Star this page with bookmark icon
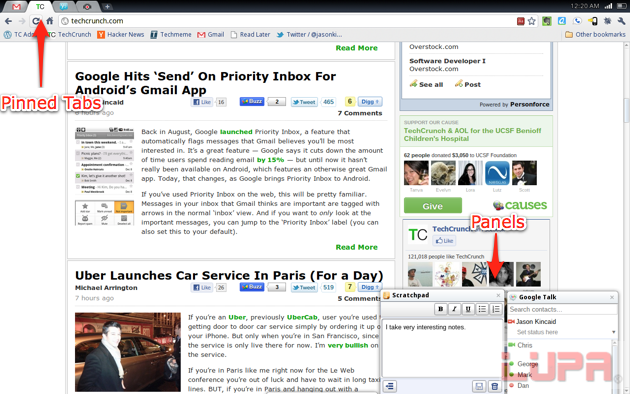The height and width of the screenshot is (394, 630). pos(532,21)
